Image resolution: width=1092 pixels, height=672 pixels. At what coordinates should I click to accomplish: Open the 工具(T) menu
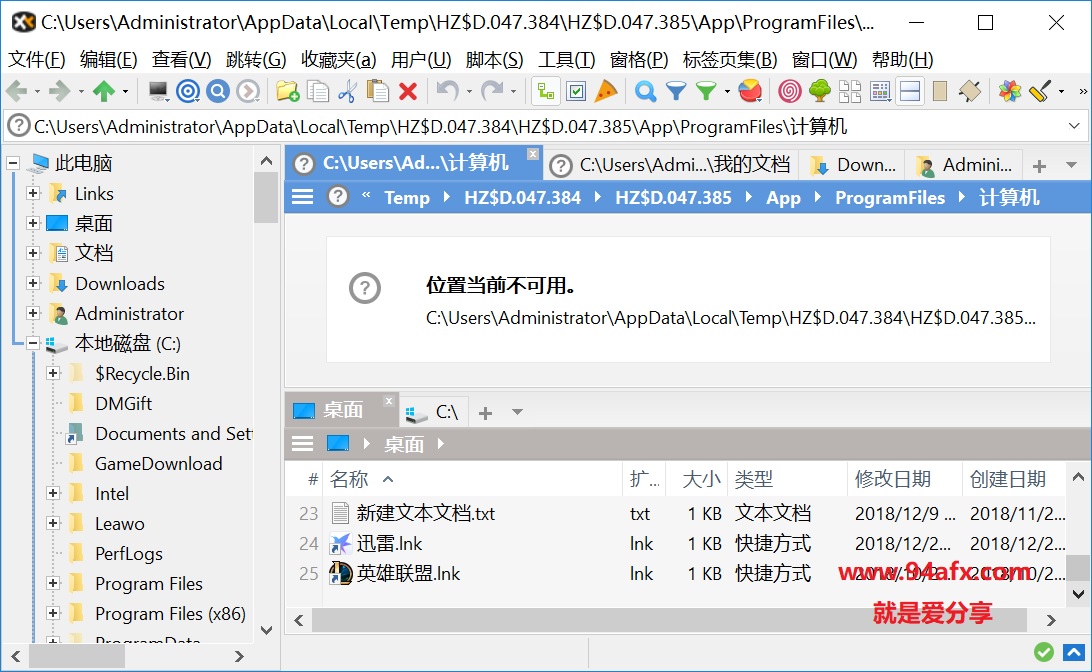coord(566,60)
